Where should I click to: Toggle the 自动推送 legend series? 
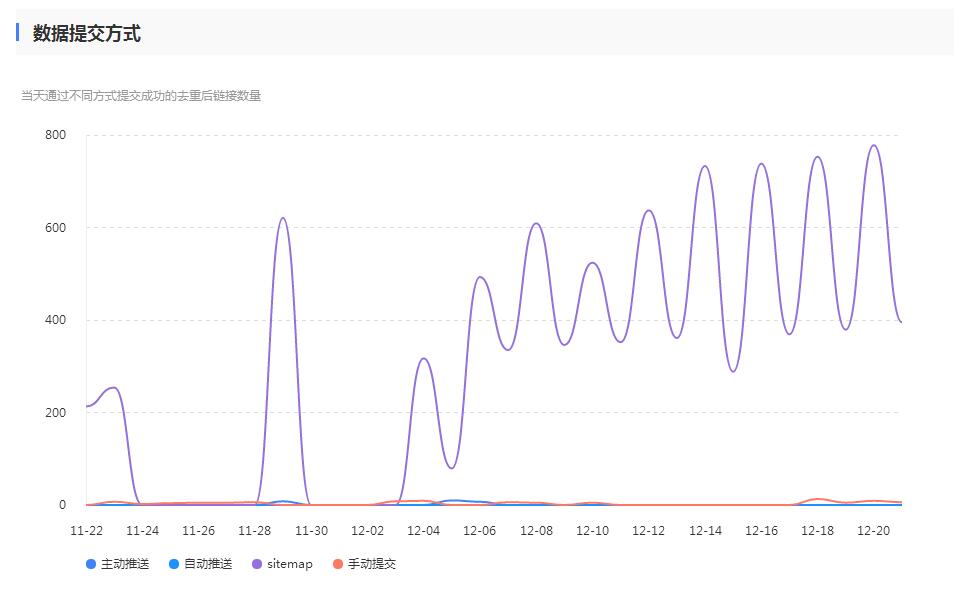(201, 564)
